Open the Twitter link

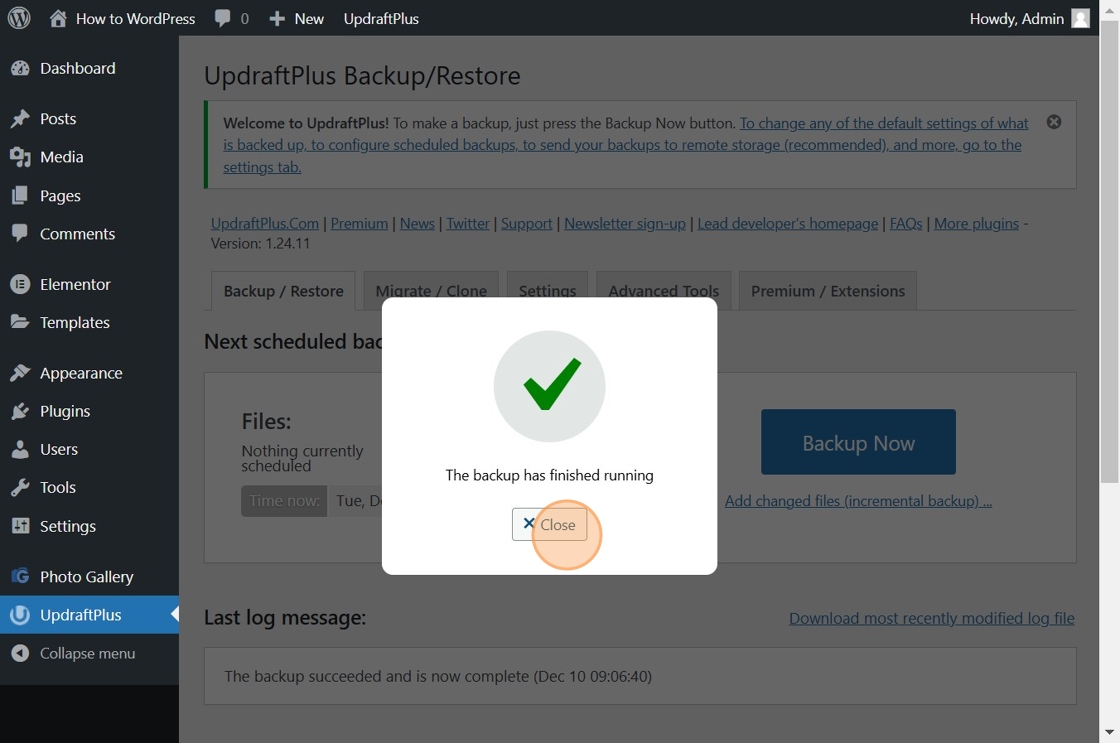468,224
